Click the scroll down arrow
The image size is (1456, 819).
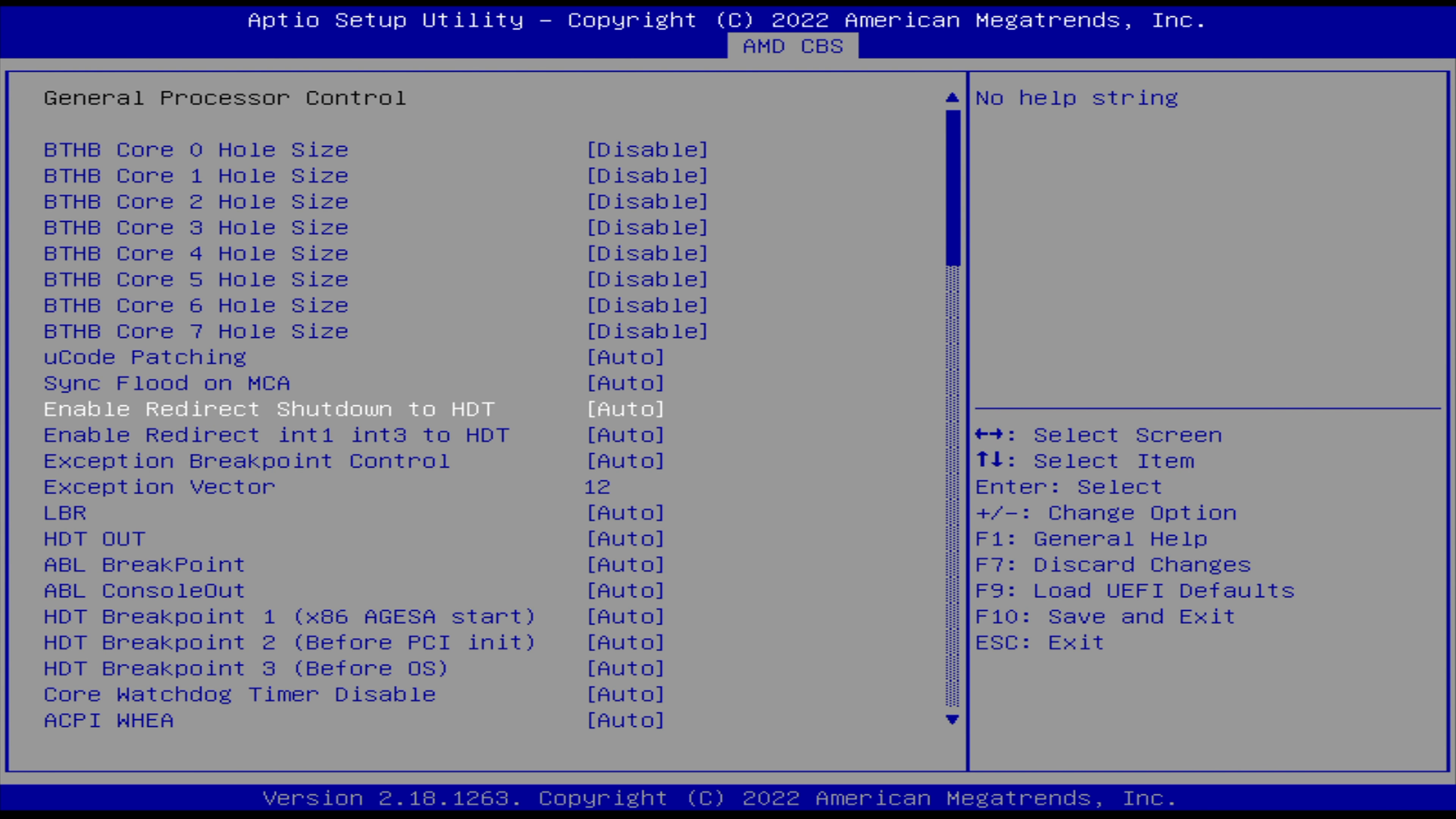(952, 720)
